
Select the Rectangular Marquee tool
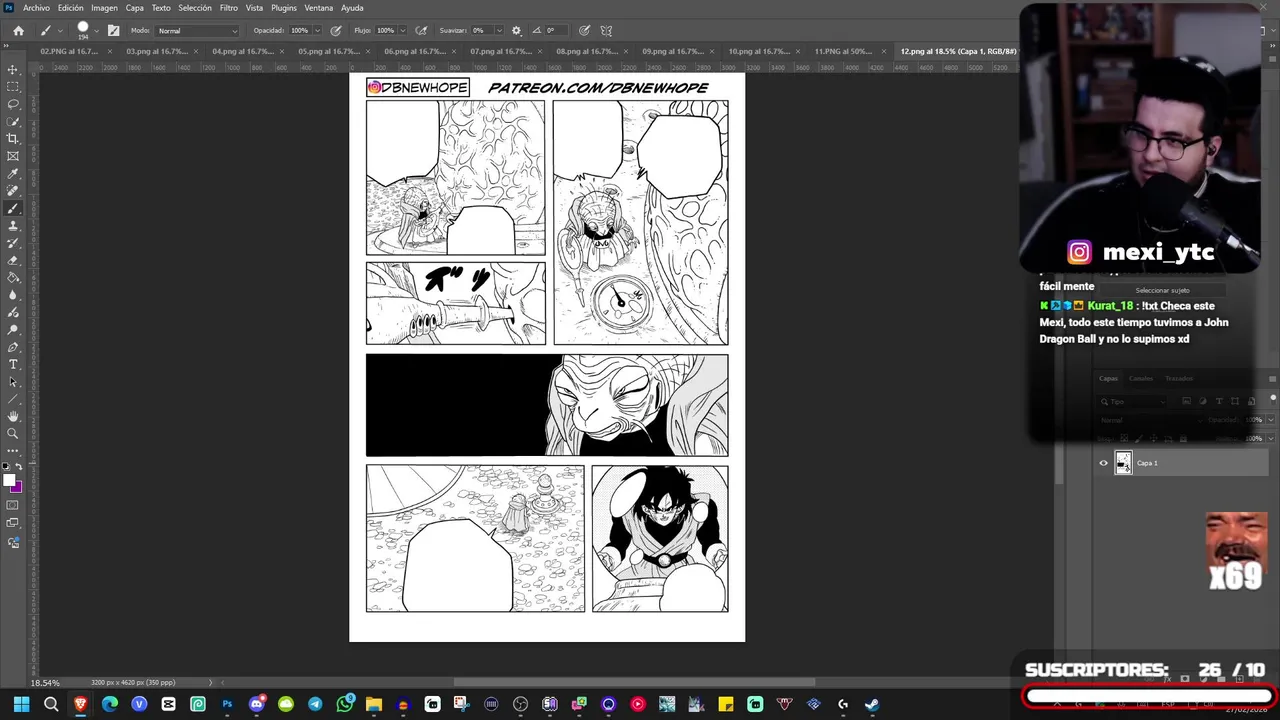coord(13,87)
